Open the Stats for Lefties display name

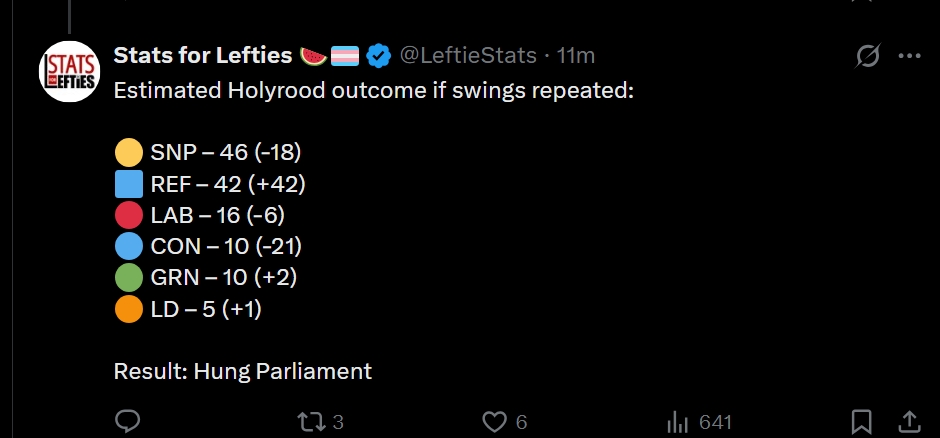pos(203,55)
